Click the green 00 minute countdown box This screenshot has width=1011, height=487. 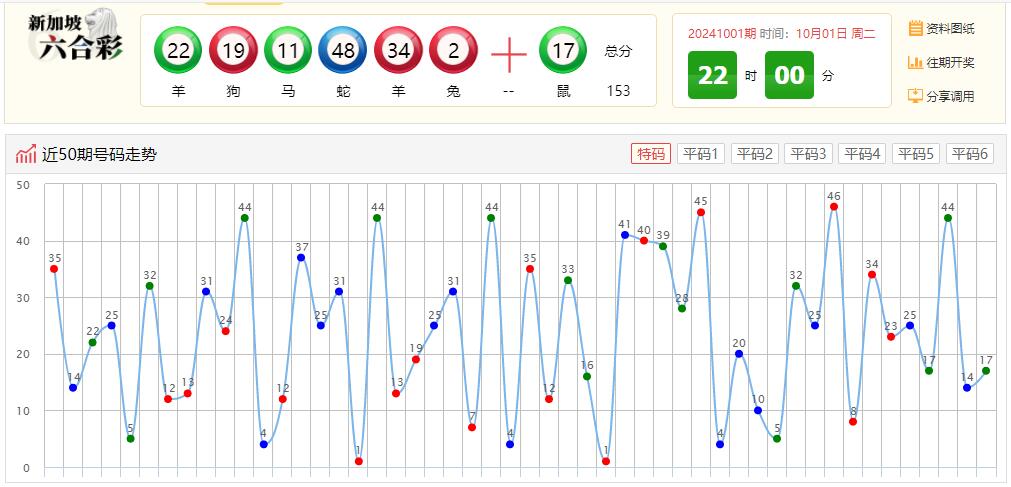pos(789,76)
